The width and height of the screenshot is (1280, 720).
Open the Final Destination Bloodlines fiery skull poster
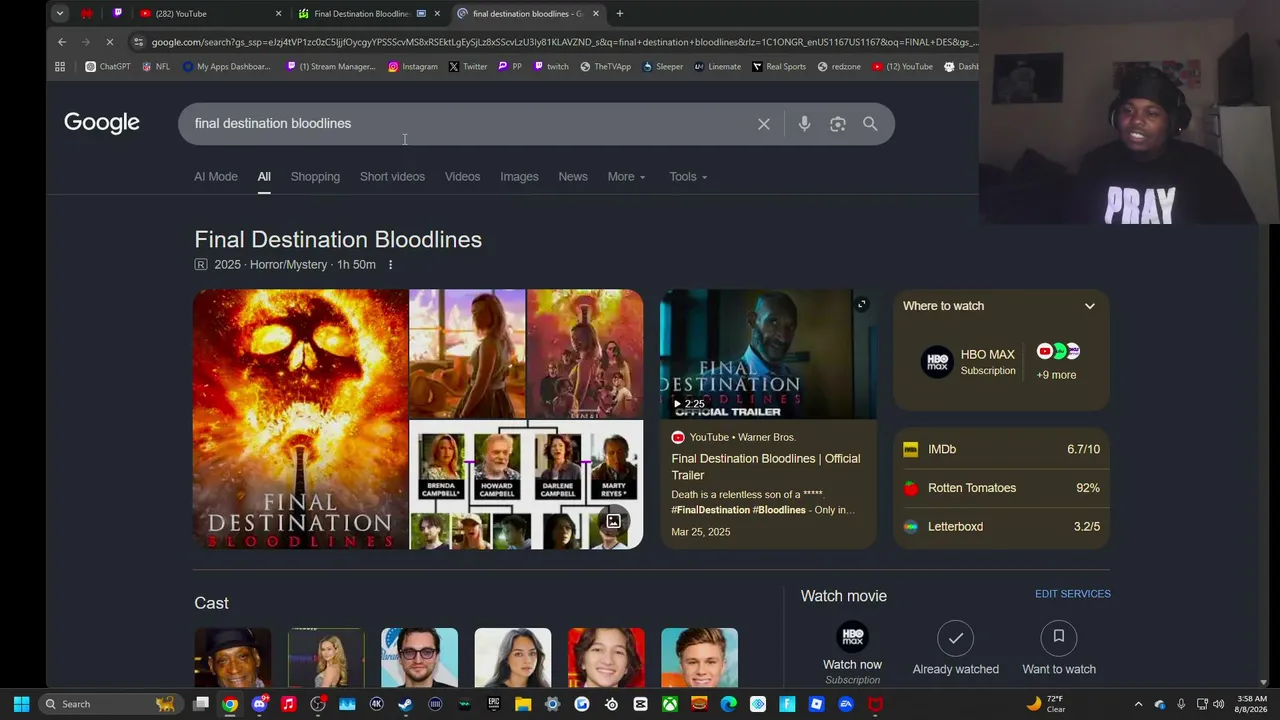[300, 419]
